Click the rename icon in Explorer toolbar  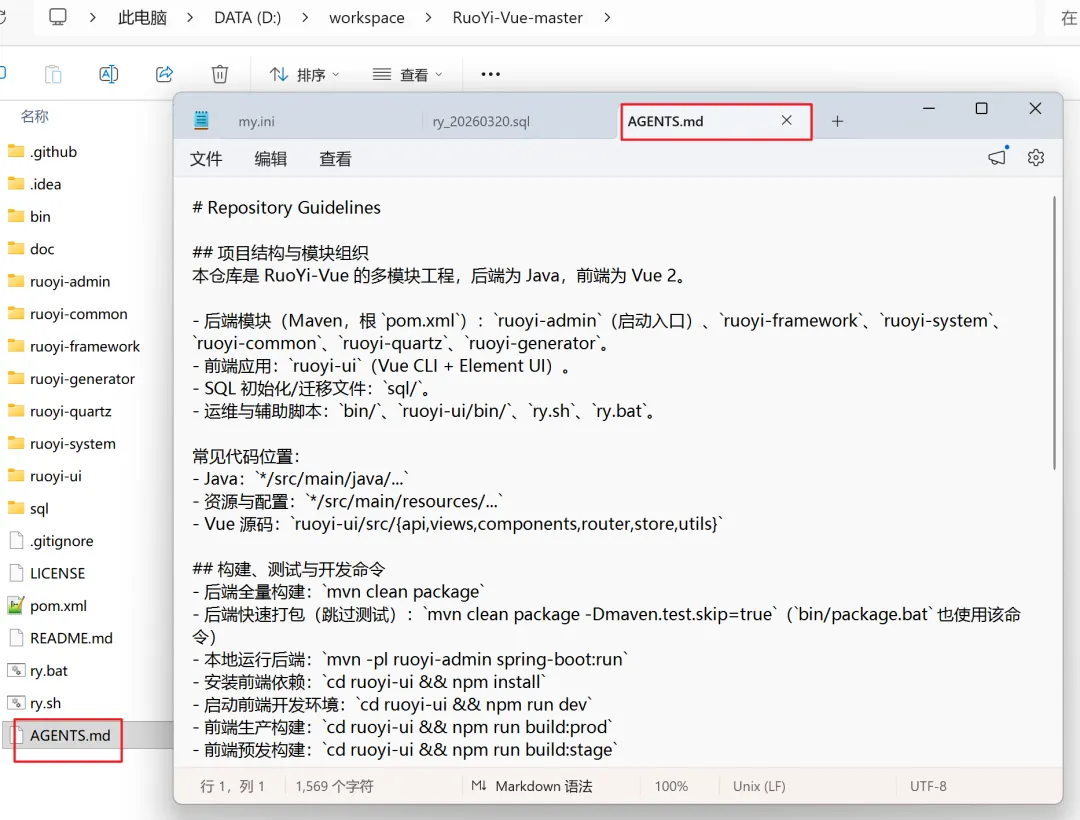(x=109, y=74)
